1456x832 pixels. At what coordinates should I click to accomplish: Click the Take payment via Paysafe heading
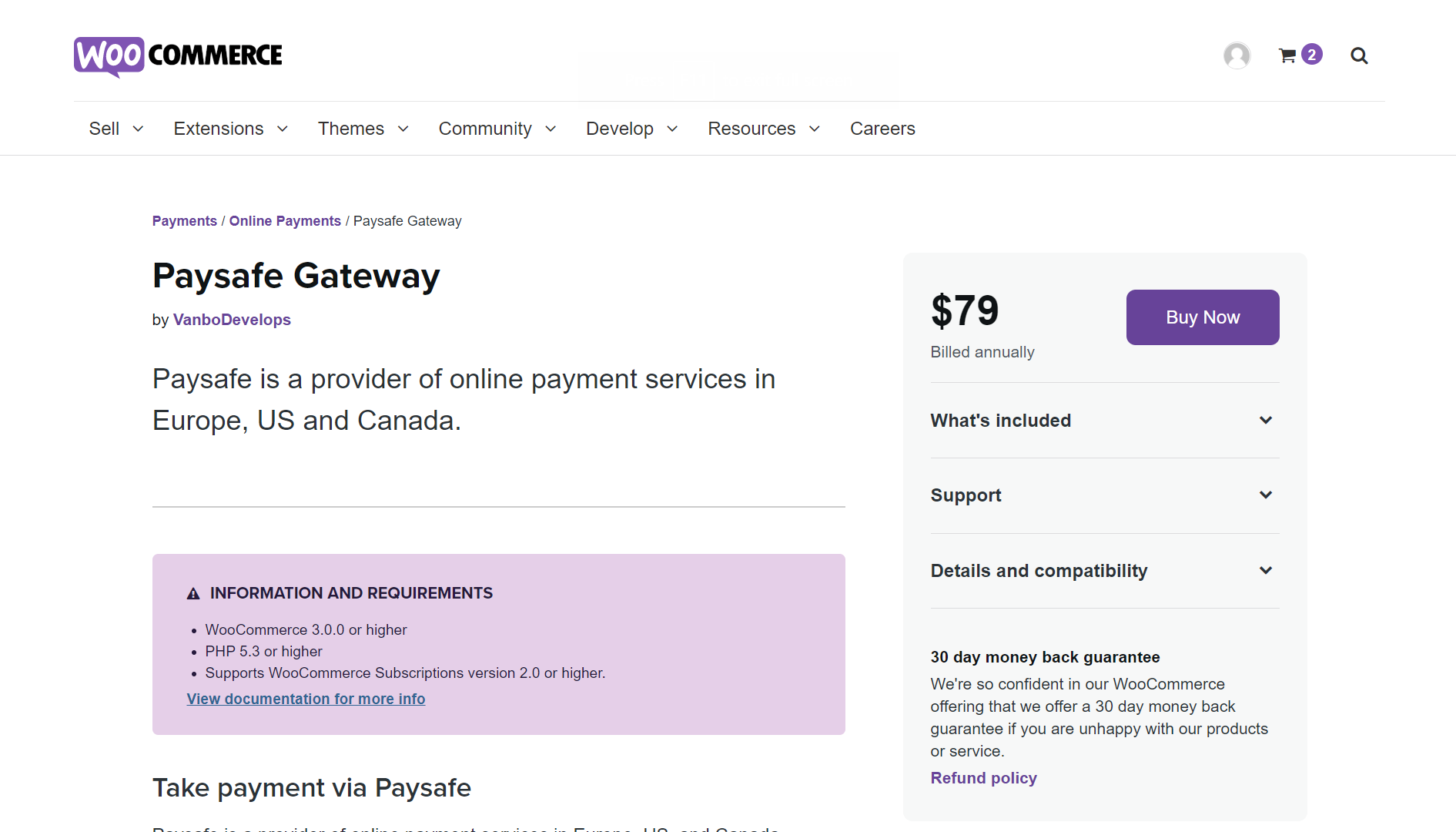pyautogui.click(x=312, y=788)
